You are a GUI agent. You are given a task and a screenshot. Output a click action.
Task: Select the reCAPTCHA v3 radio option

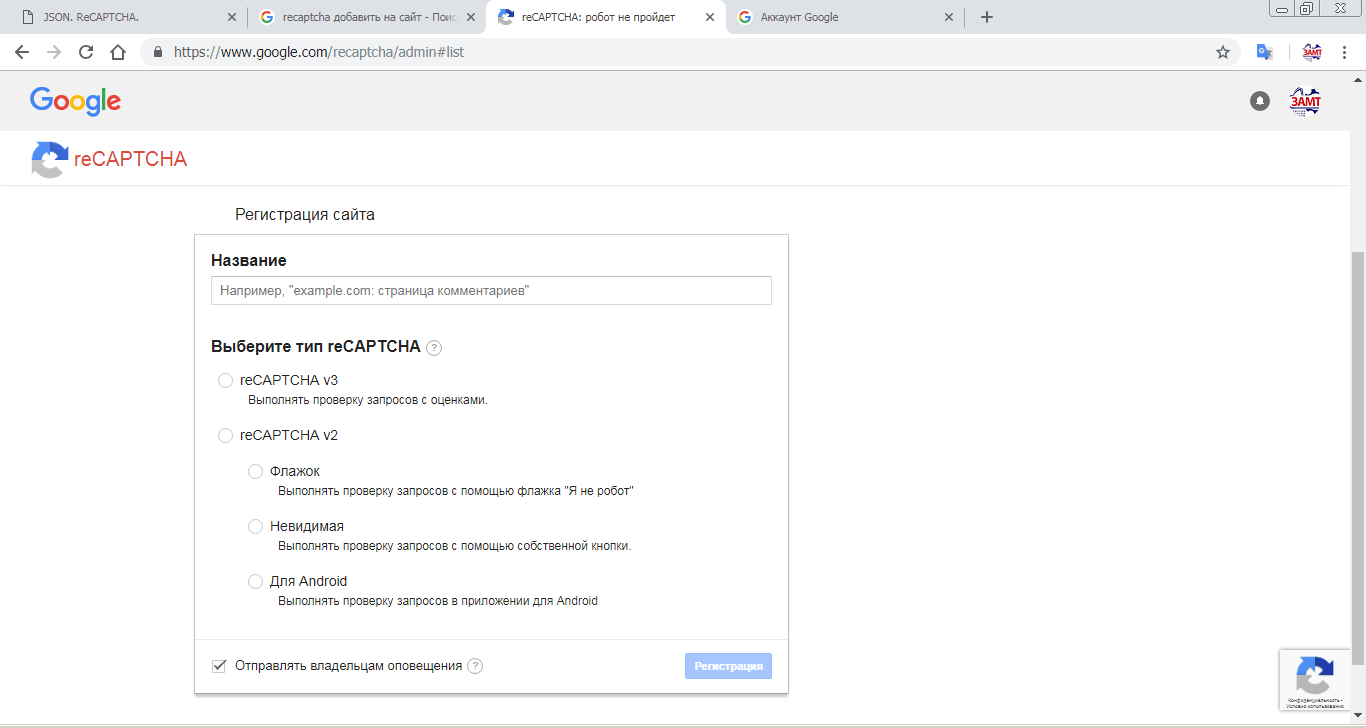tap(225, 381)
